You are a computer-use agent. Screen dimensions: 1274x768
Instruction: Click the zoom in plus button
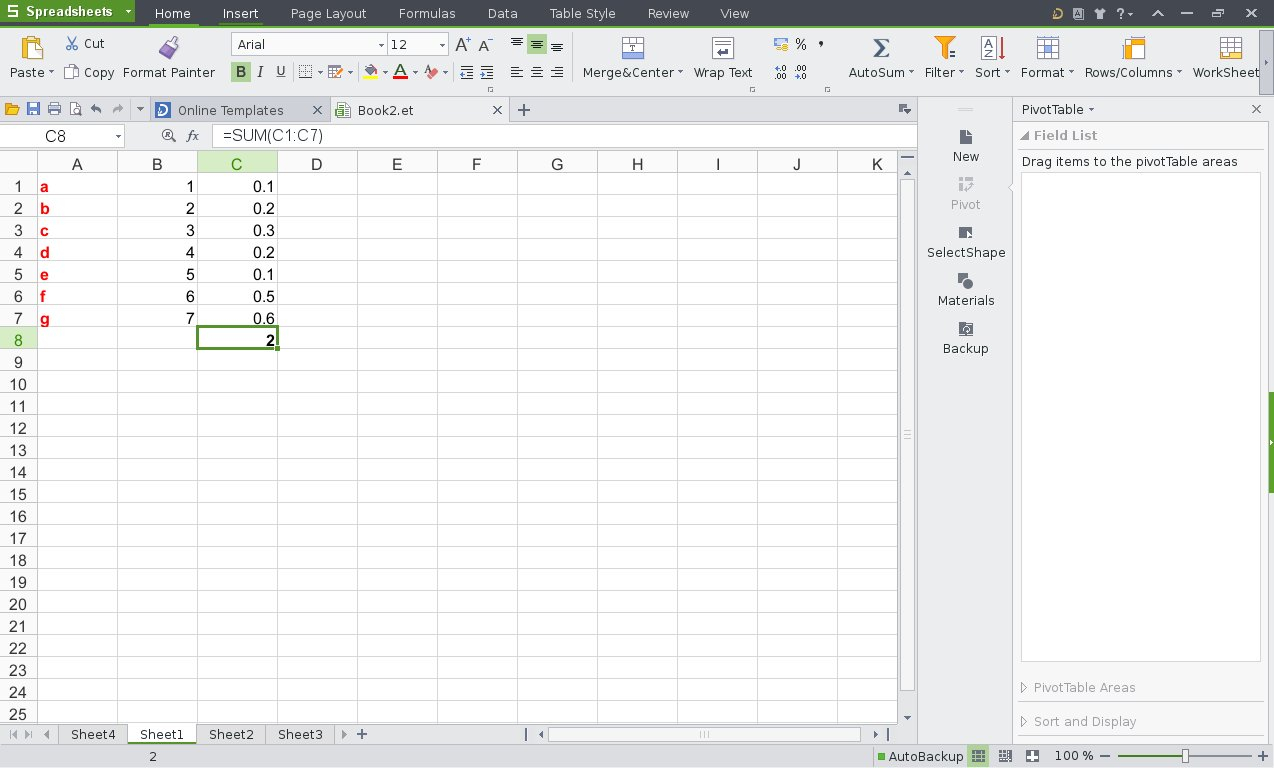[1263, 756]
